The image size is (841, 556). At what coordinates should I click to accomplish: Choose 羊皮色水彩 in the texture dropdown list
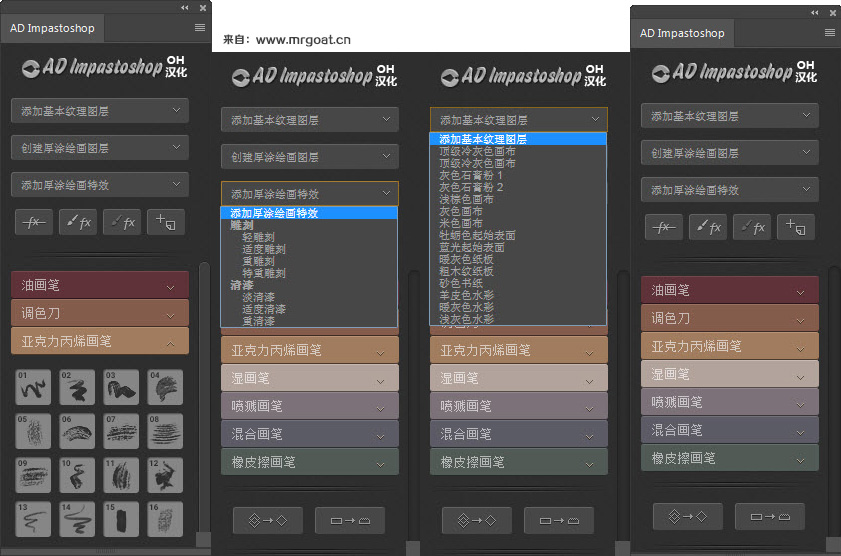click(467, 295)
